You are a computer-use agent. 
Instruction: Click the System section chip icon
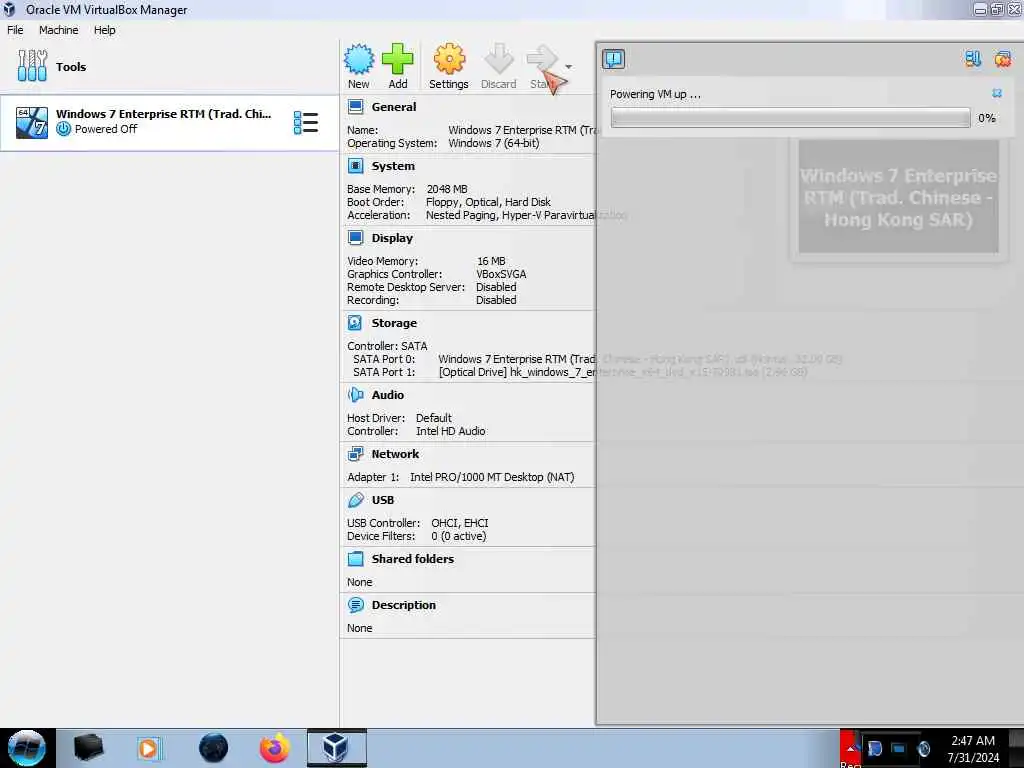355,166
